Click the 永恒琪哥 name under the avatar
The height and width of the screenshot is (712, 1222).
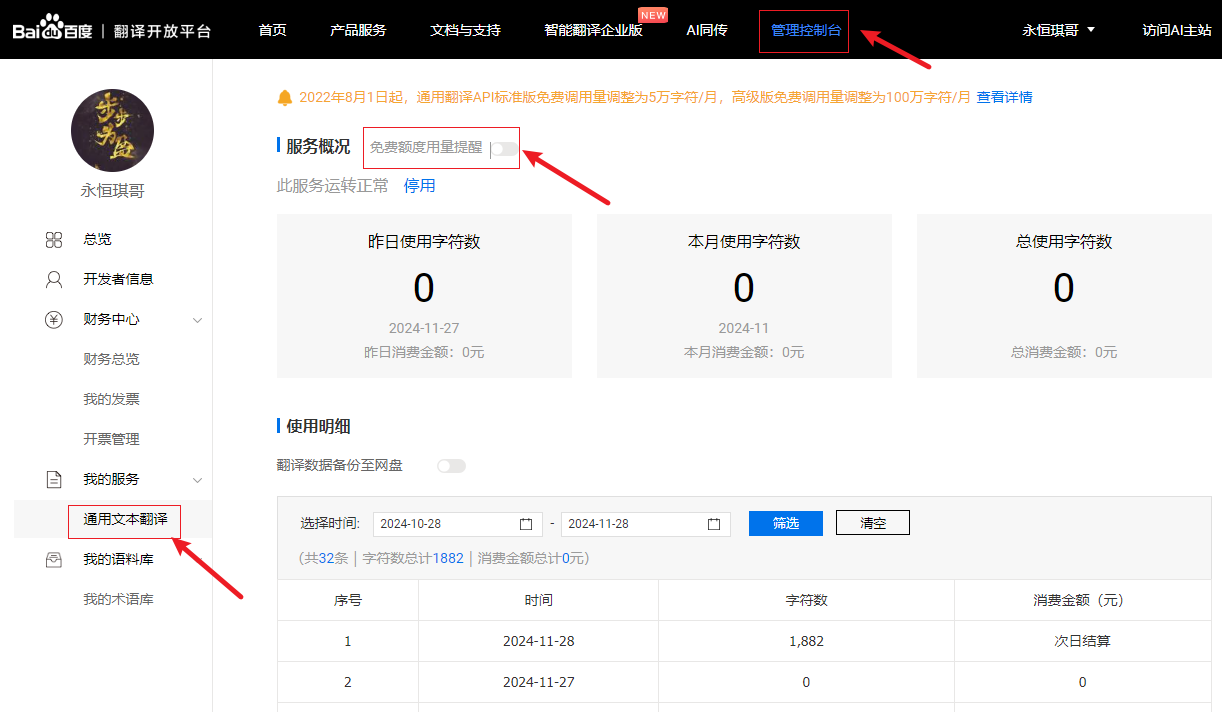tap(113, 190)
